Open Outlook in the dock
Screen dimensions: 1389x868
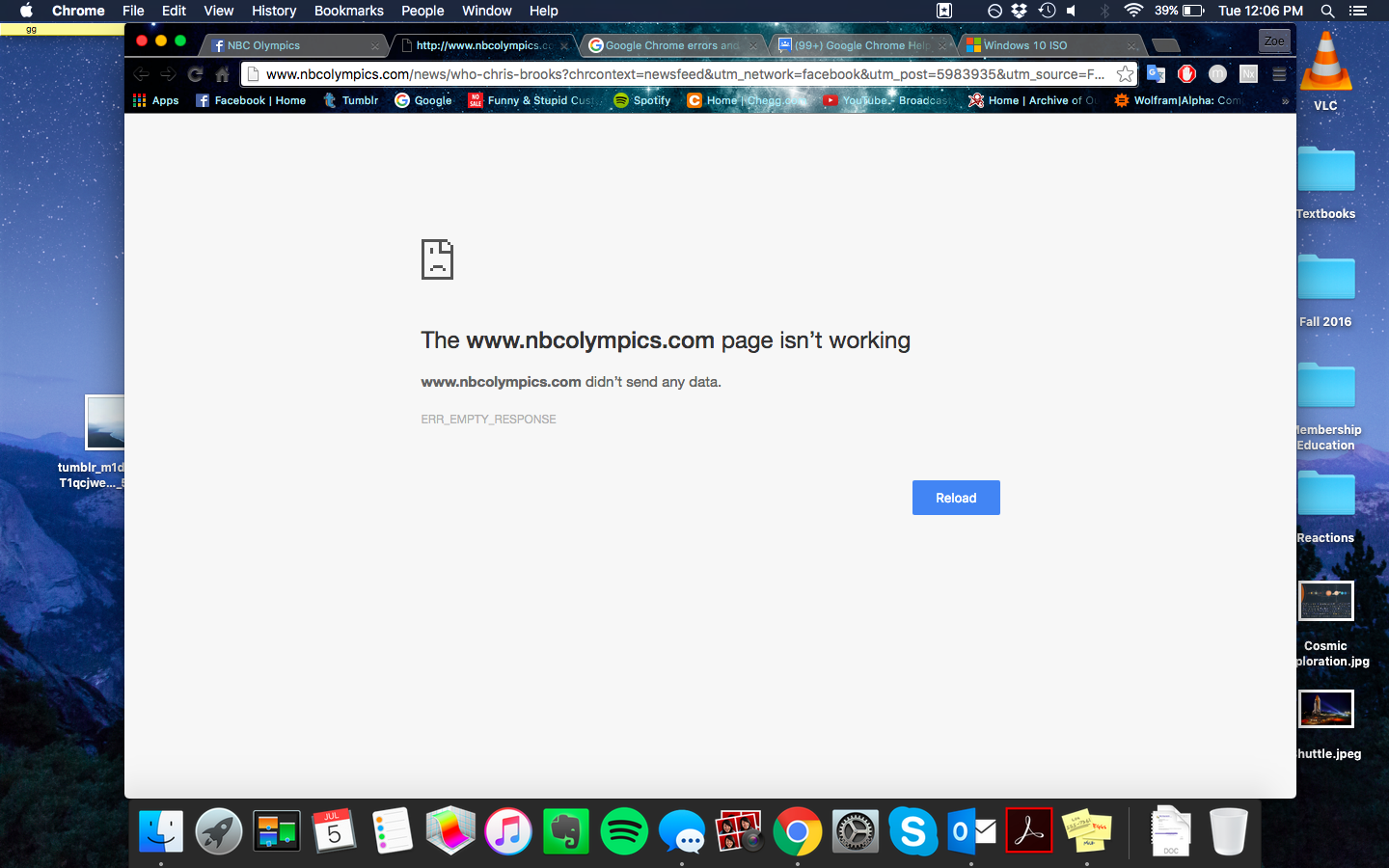(971, 830)
